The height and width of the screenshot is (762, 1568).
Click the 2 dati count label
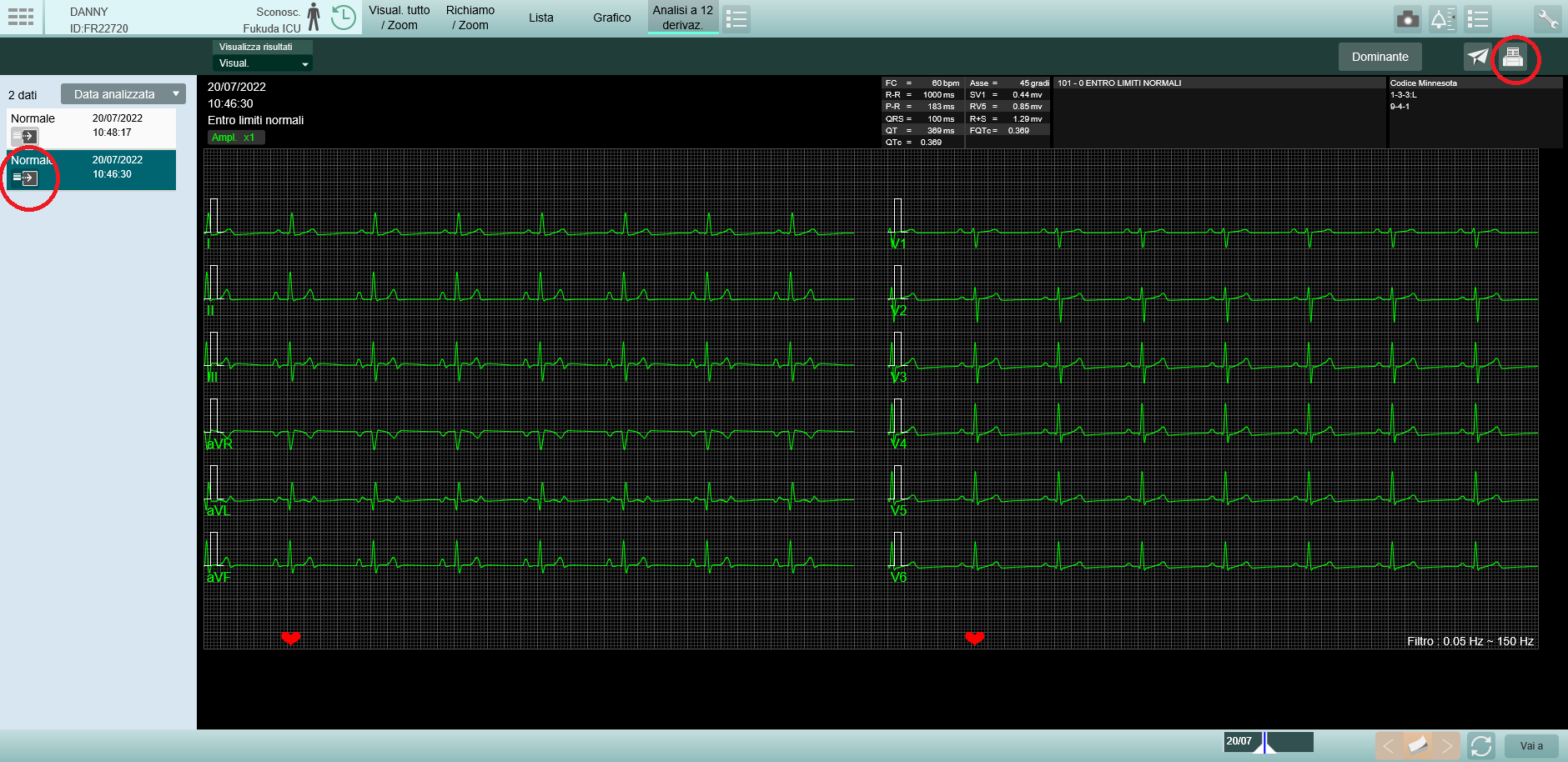23,95
